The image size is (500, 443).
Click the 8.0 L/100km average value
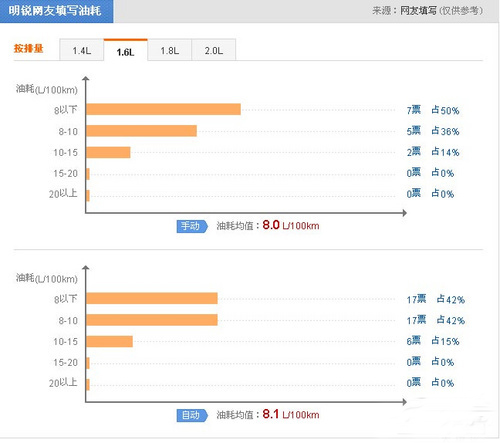291,225
